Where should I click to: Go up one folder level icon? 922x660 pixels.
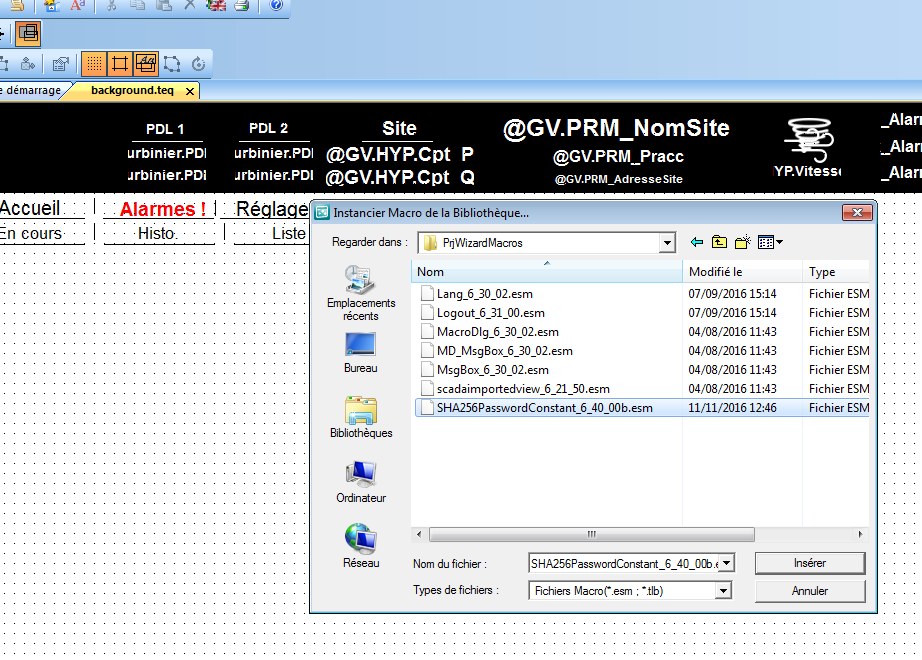(x=720, y=242)
